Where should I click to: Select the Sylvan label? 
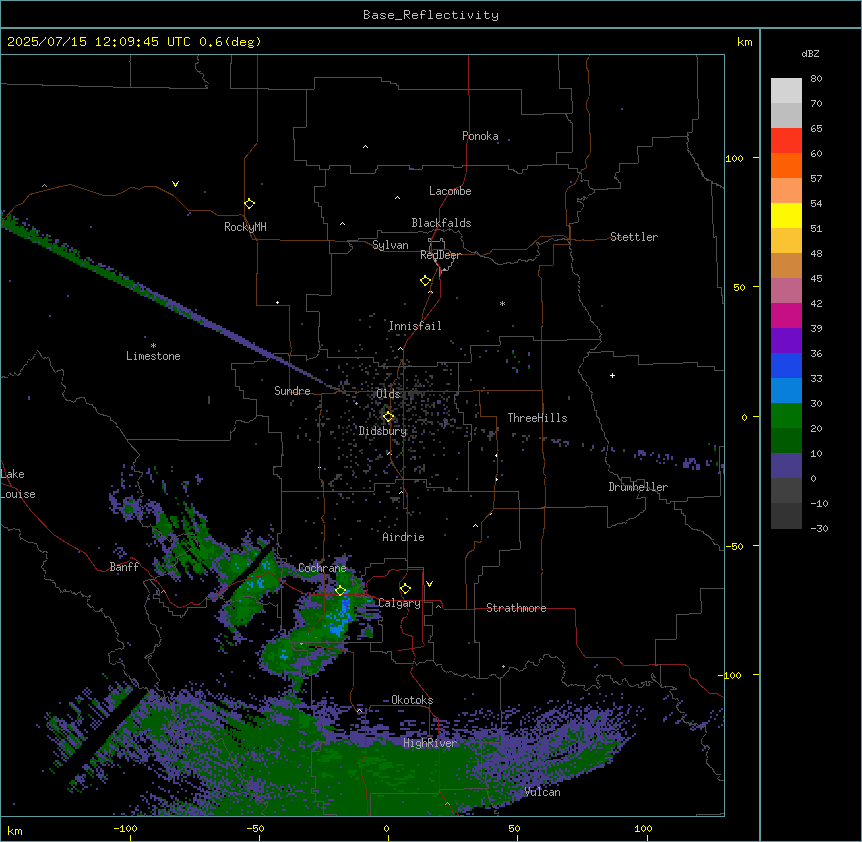(390, 245)
